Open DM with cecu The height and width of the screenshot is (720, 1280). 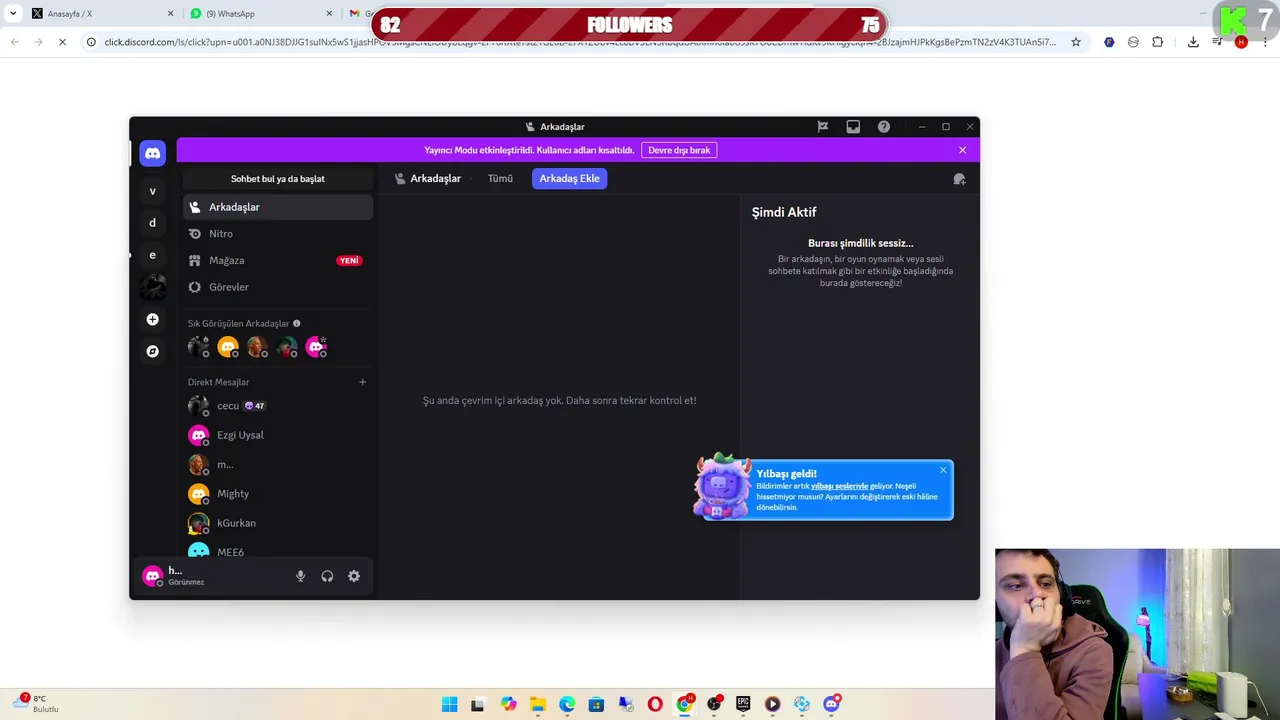click(278, 406)
